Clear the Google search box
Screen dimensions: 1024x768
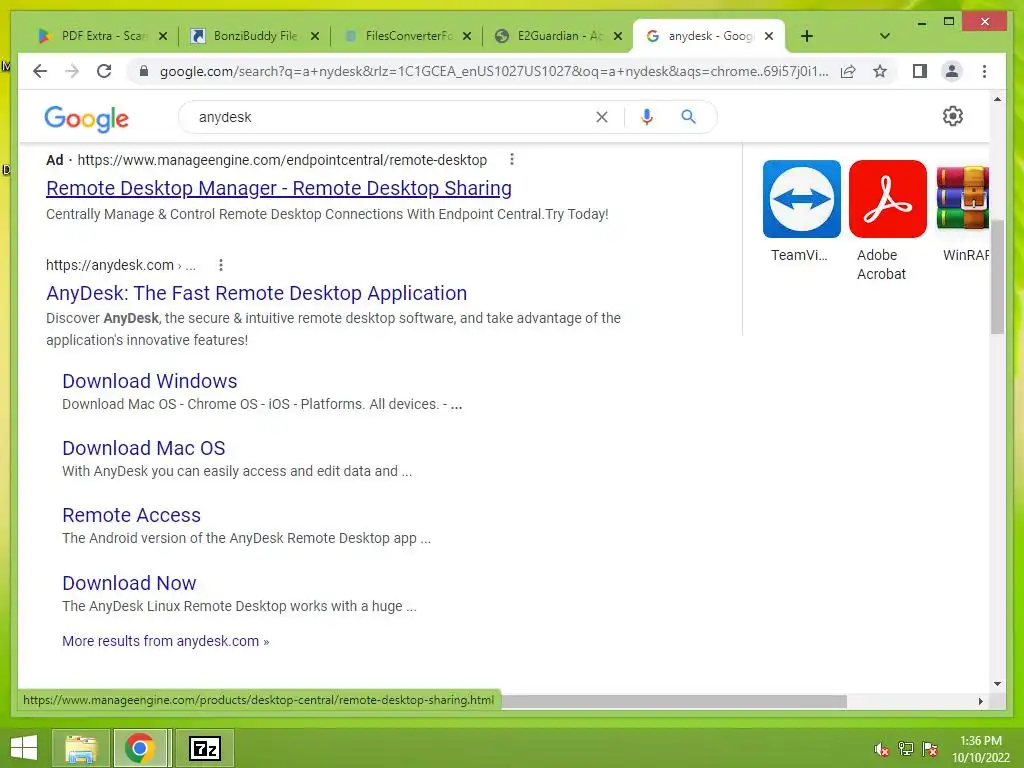[601, 117]
